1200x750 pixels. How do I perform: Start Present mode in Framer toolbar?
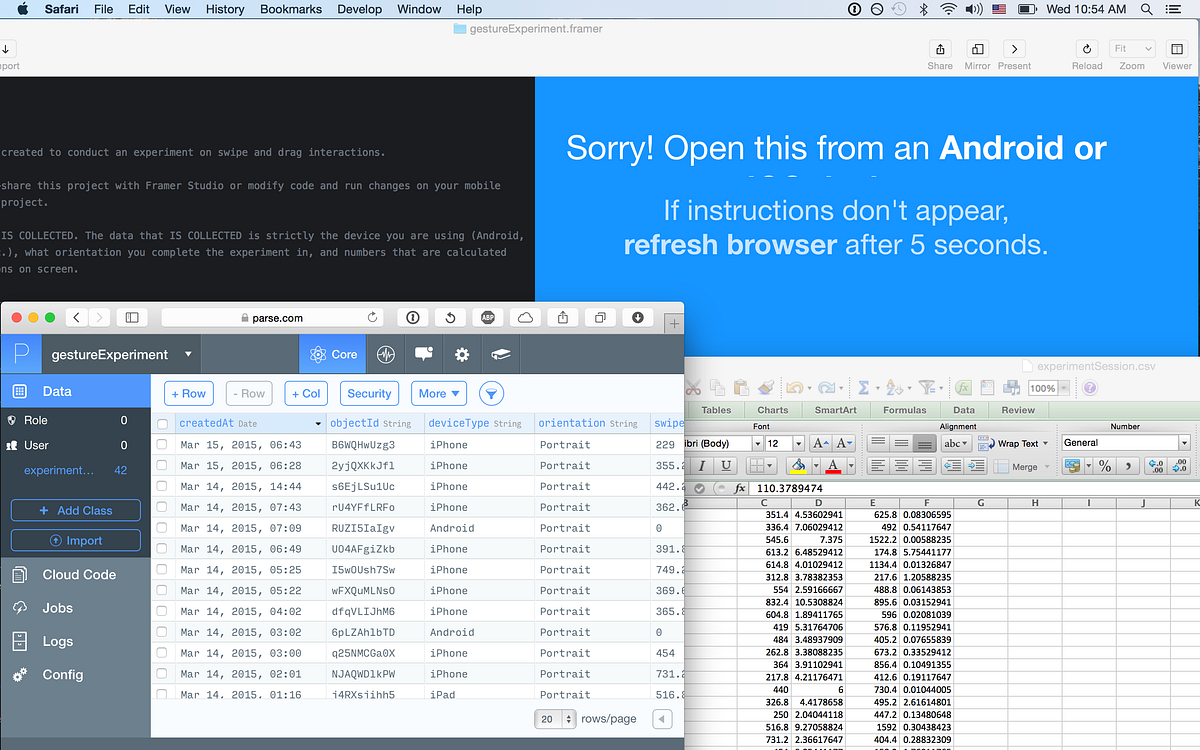coord(1014,50)
